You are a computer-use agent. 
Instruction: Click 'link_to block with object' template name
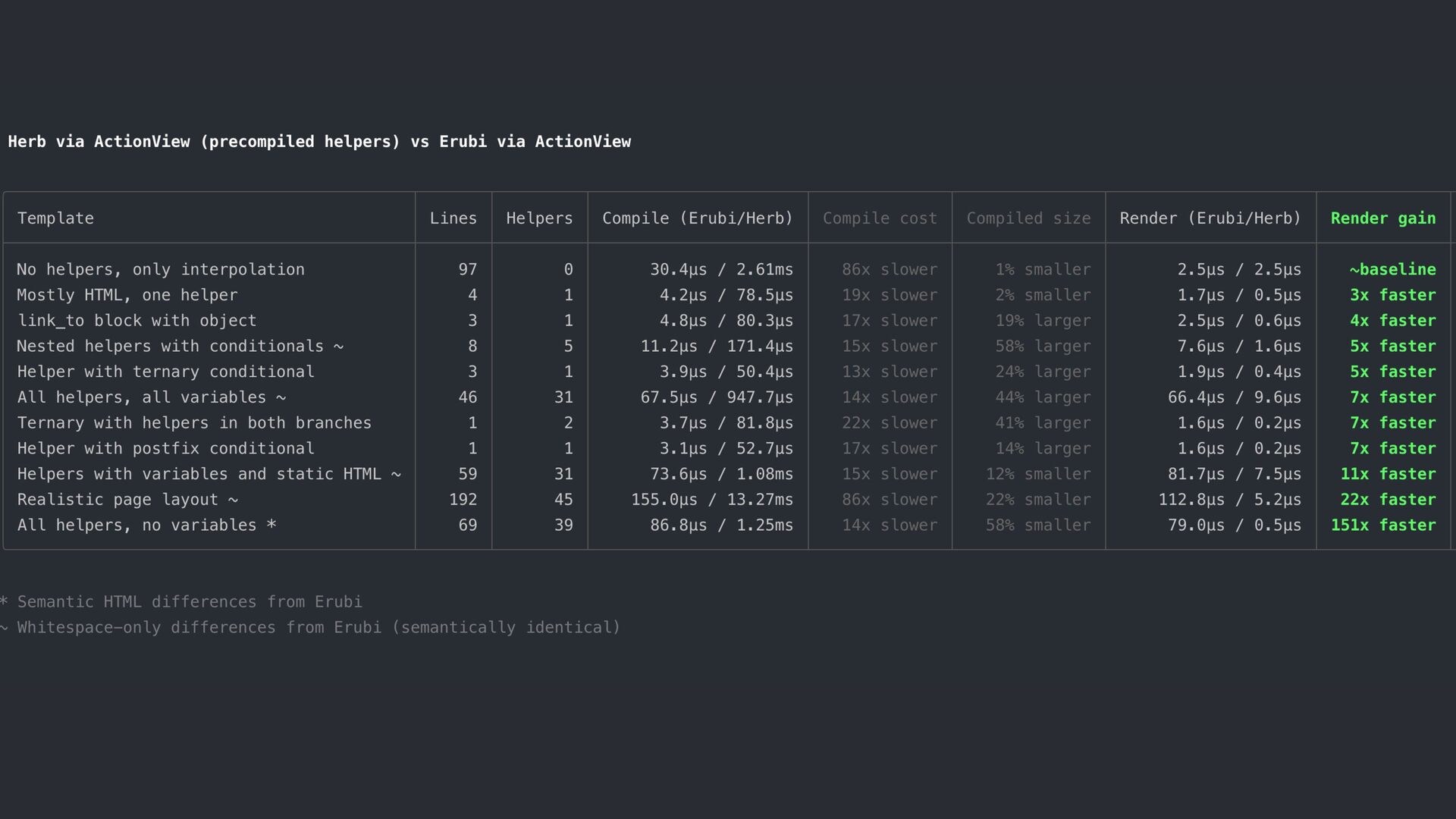[136, 321]
